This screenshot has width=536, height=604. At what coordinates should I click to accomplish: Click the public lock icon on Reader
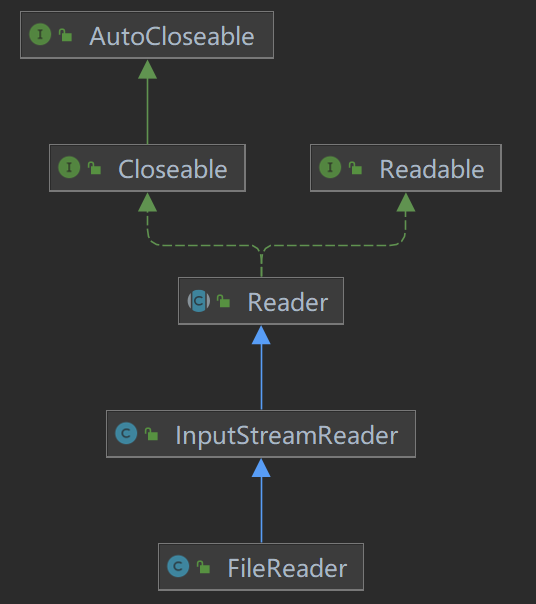click(x=223, y=301)
